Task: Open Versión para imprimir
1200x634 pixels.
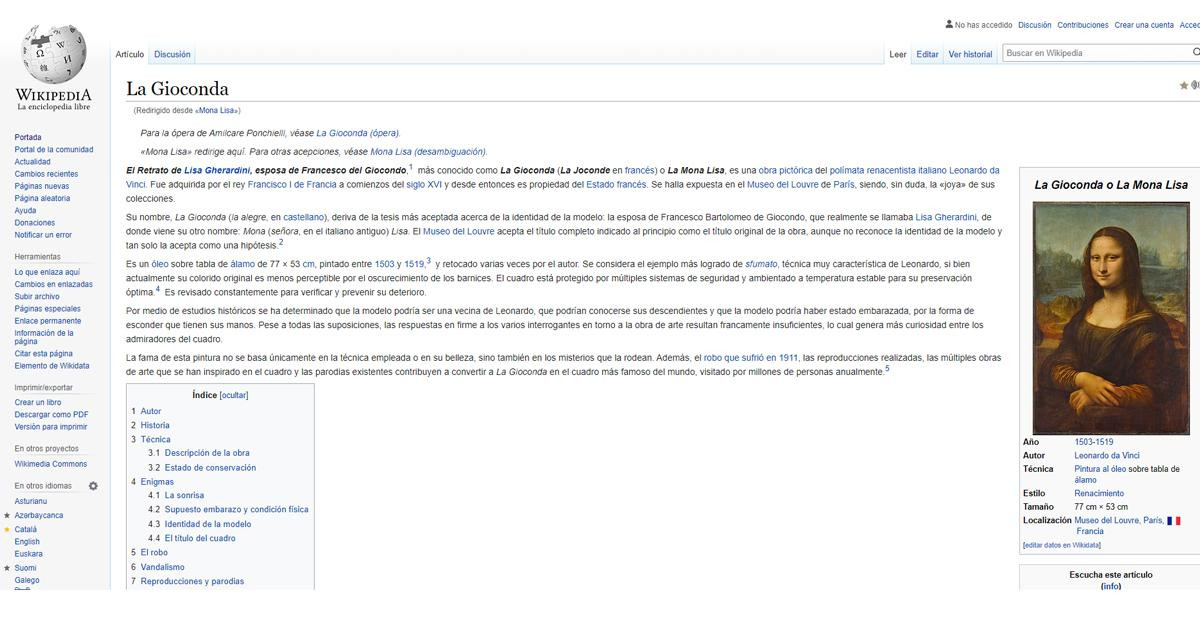Action: coord(51,427)
